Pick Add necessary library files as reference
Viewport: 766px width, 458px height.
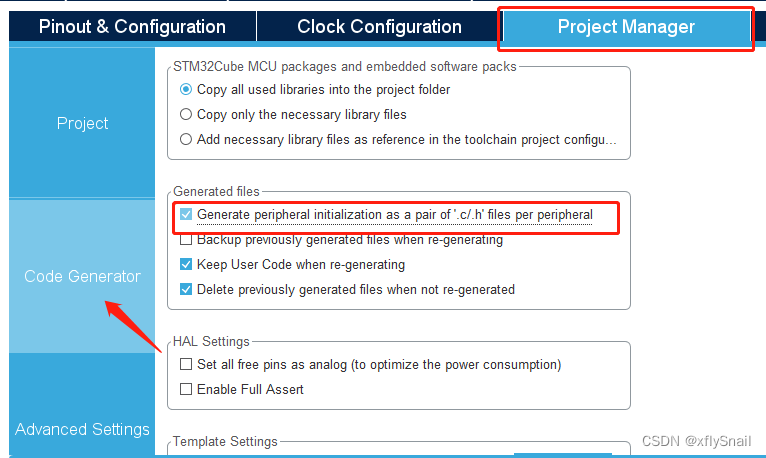(186, 139)
